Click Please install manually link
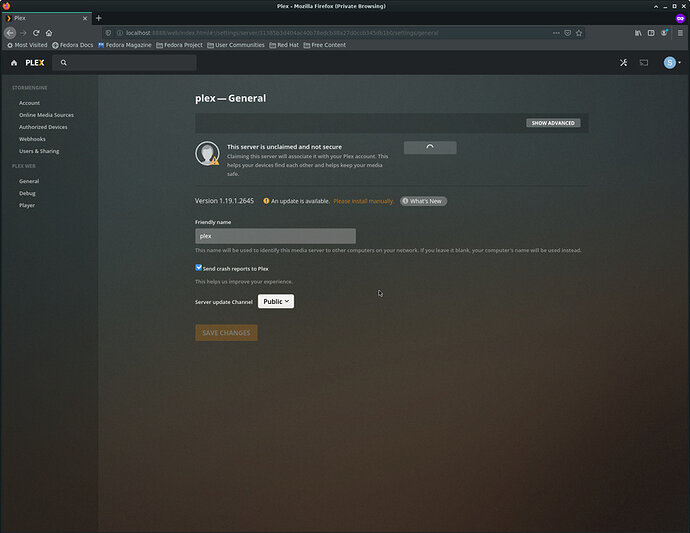 (x=363, y=201)
